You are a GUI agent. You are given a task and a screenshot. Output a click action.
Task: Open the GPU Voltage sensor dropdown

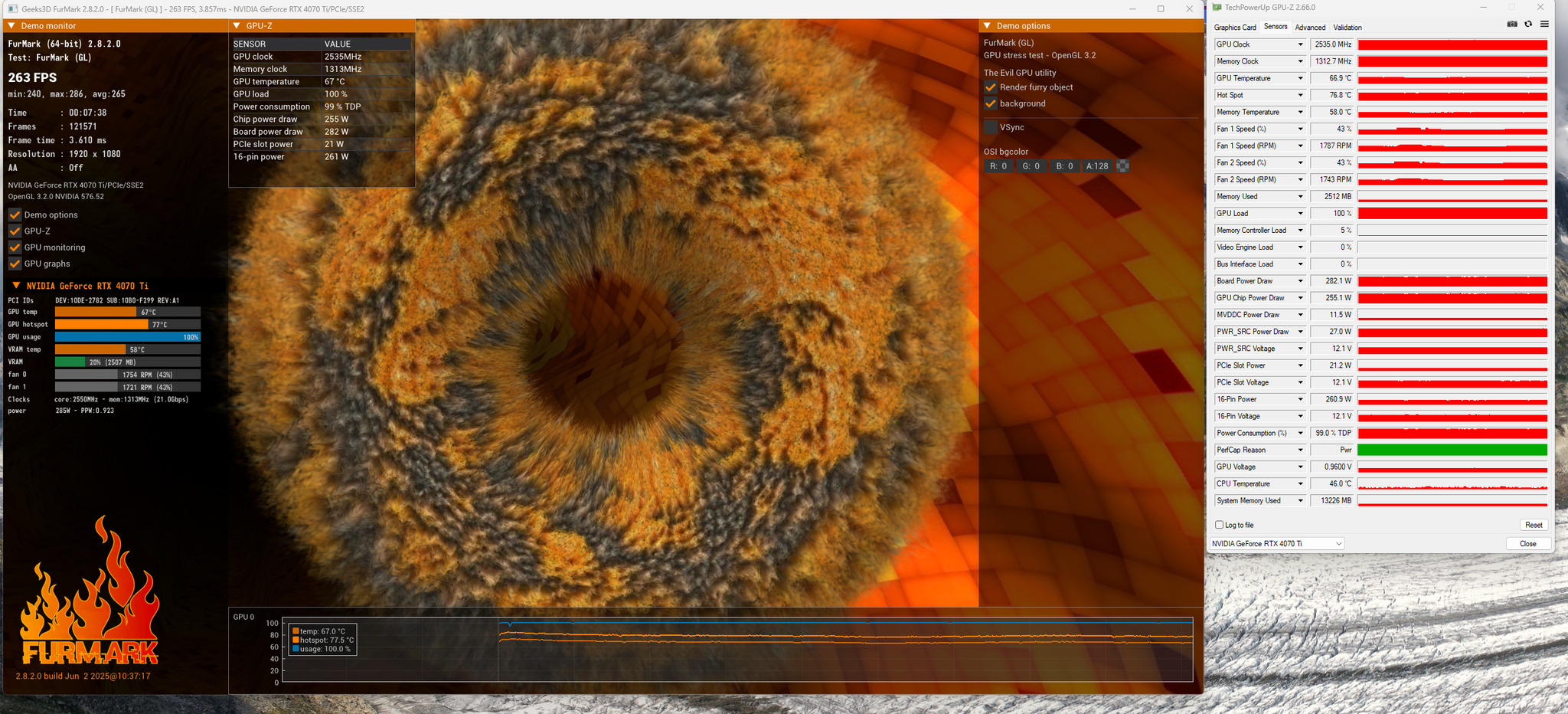(1300, 467)
